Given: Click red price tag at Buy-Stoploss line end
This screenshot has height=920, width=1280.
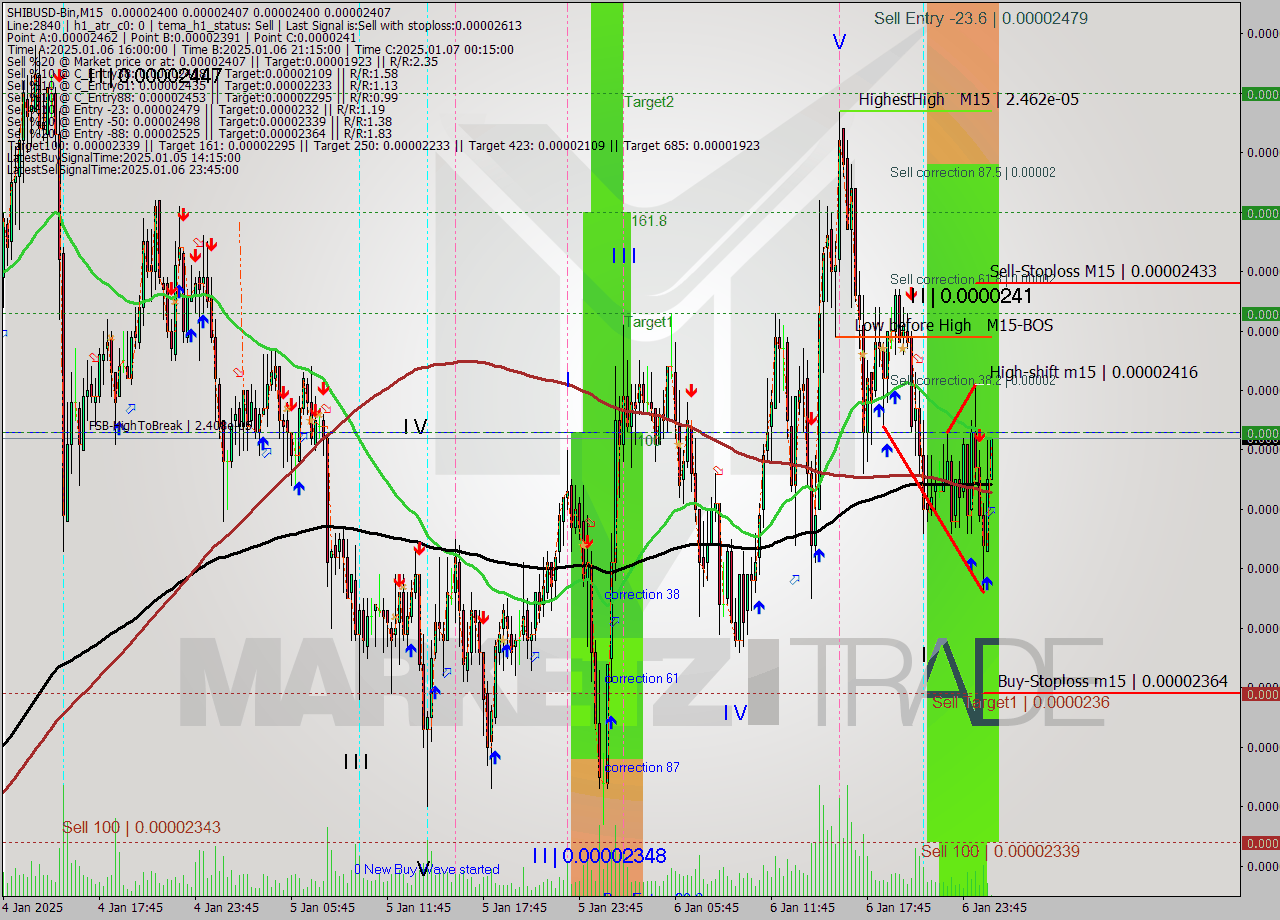Looking at the screenshot, I should pyautogui.click(x=1260, y=693).
